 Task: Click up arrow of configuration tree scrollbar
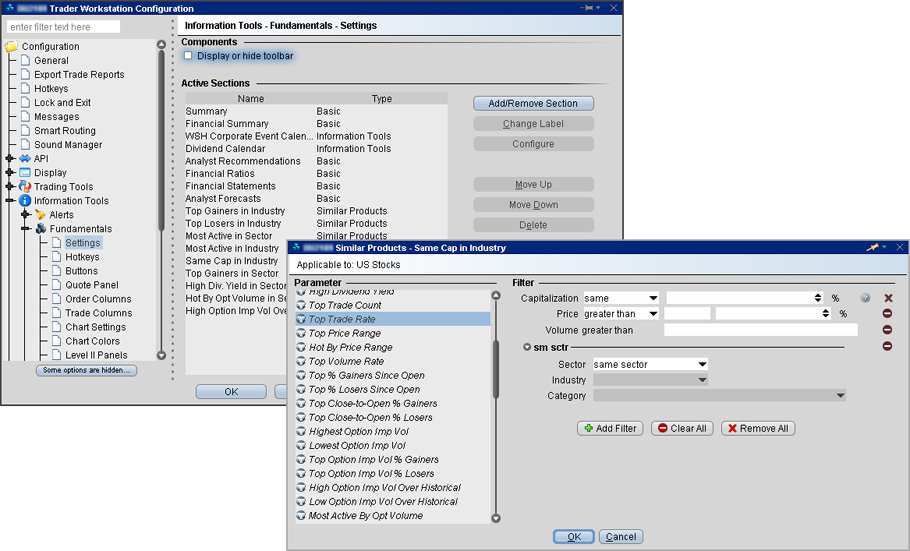click(161, 44)
